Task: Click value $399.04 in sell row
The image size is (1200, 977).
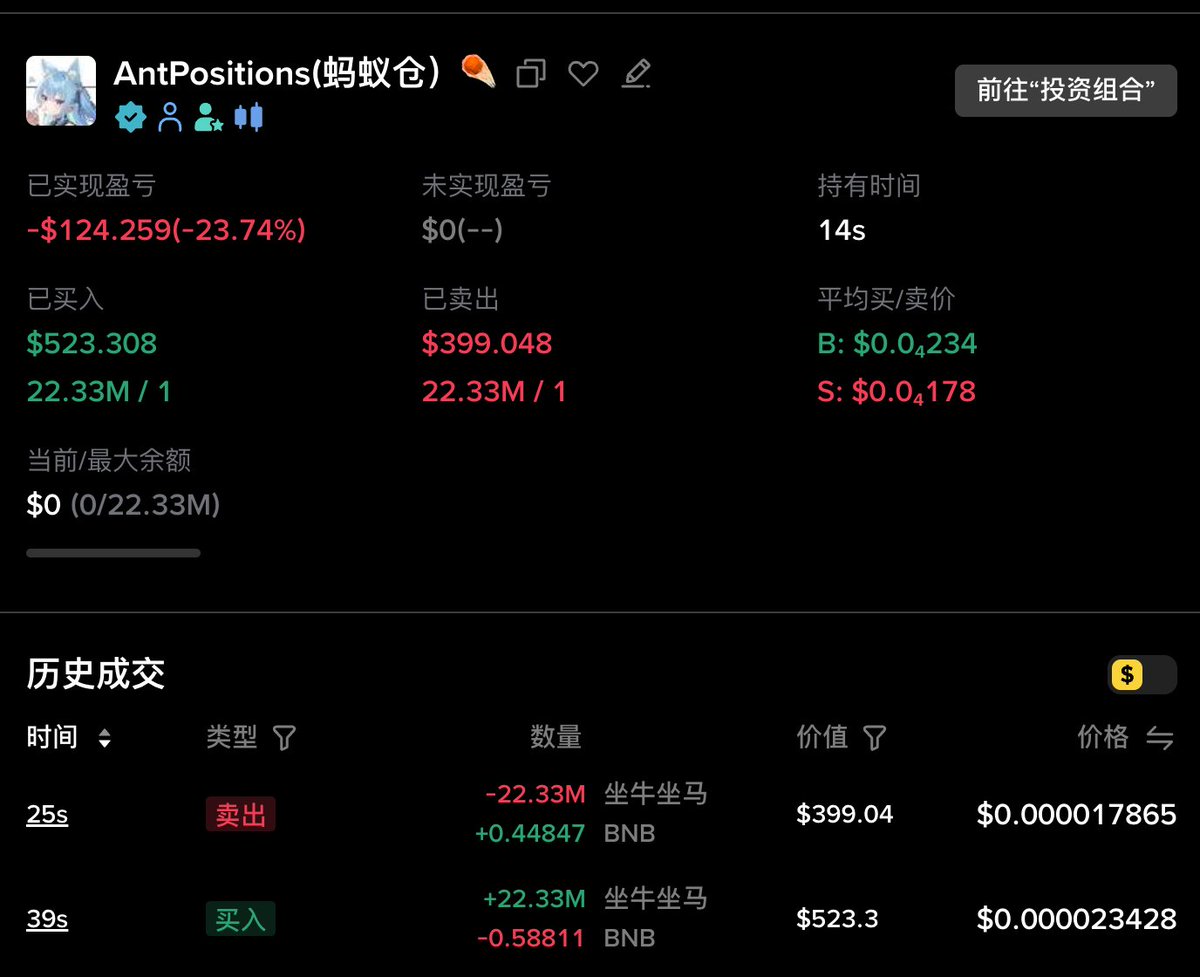Action: click(x=845, y=815)
